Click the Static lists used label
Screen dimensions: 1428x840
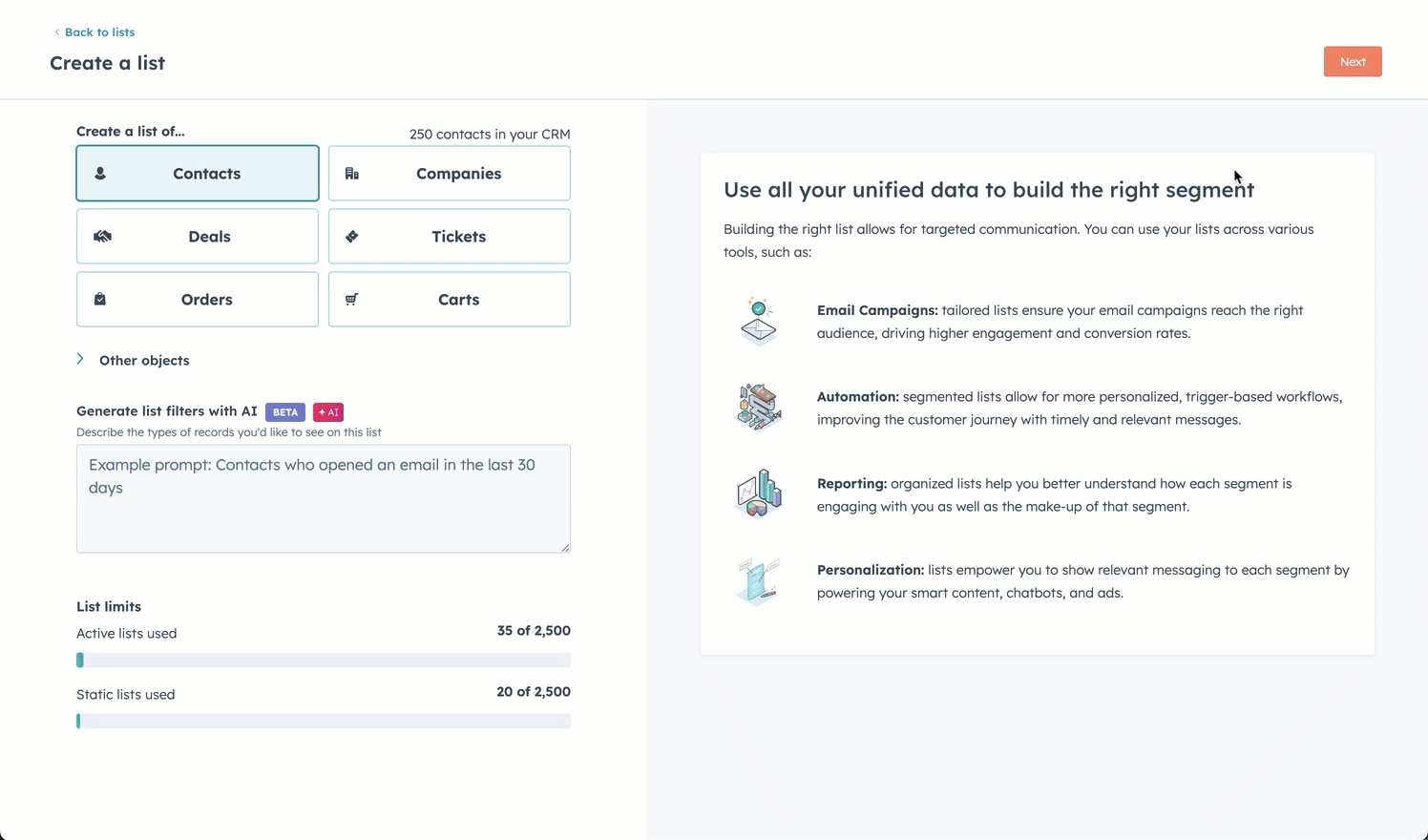[x=125, y=695]
